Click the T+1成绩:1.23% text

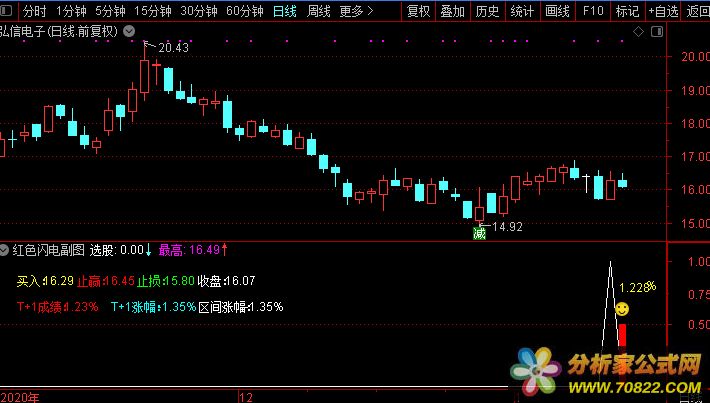pos(58,307)
